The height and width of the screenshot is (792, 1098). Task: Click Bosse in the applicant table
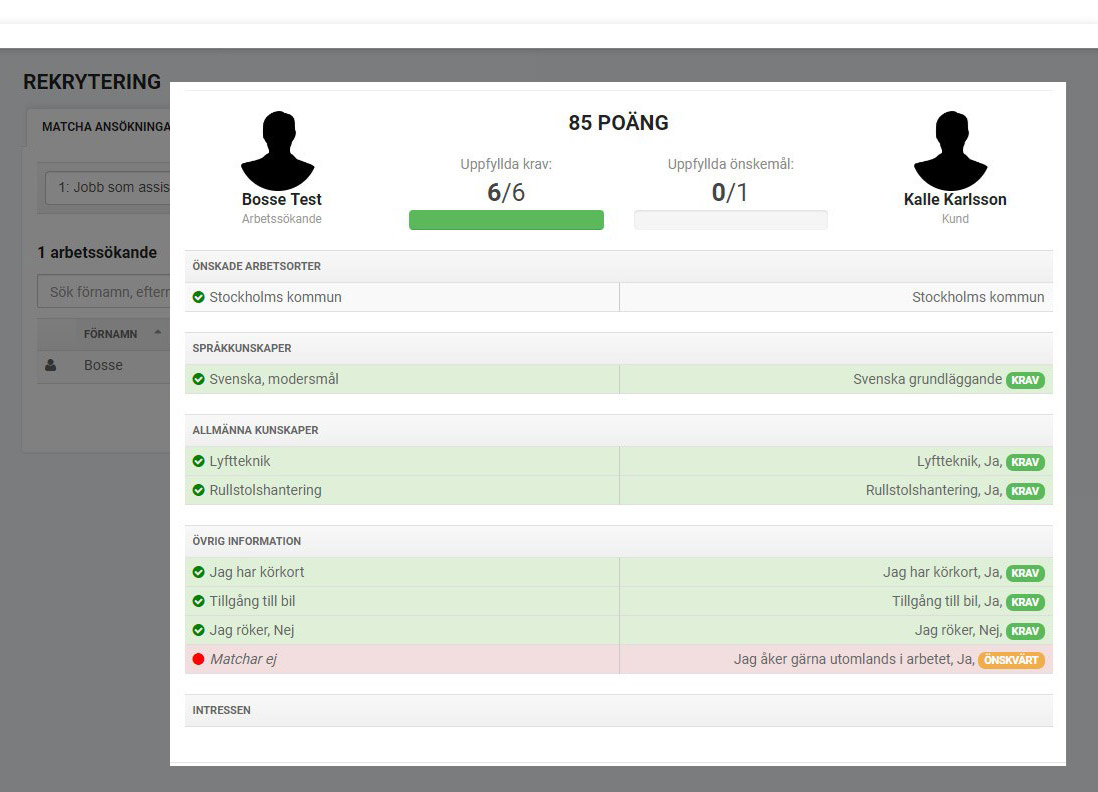(x=103, y=365)
